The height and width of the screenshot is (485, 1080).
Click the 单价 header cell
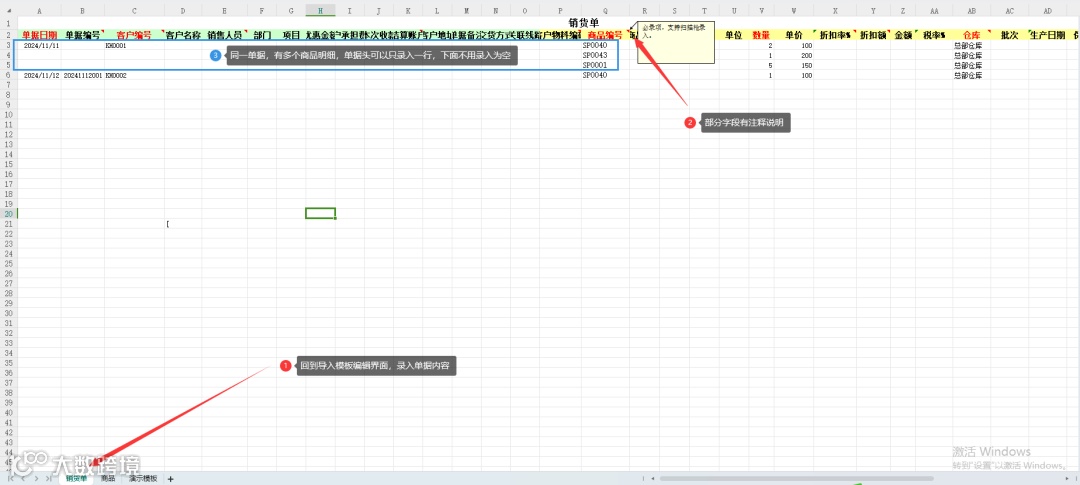(793, 34)
